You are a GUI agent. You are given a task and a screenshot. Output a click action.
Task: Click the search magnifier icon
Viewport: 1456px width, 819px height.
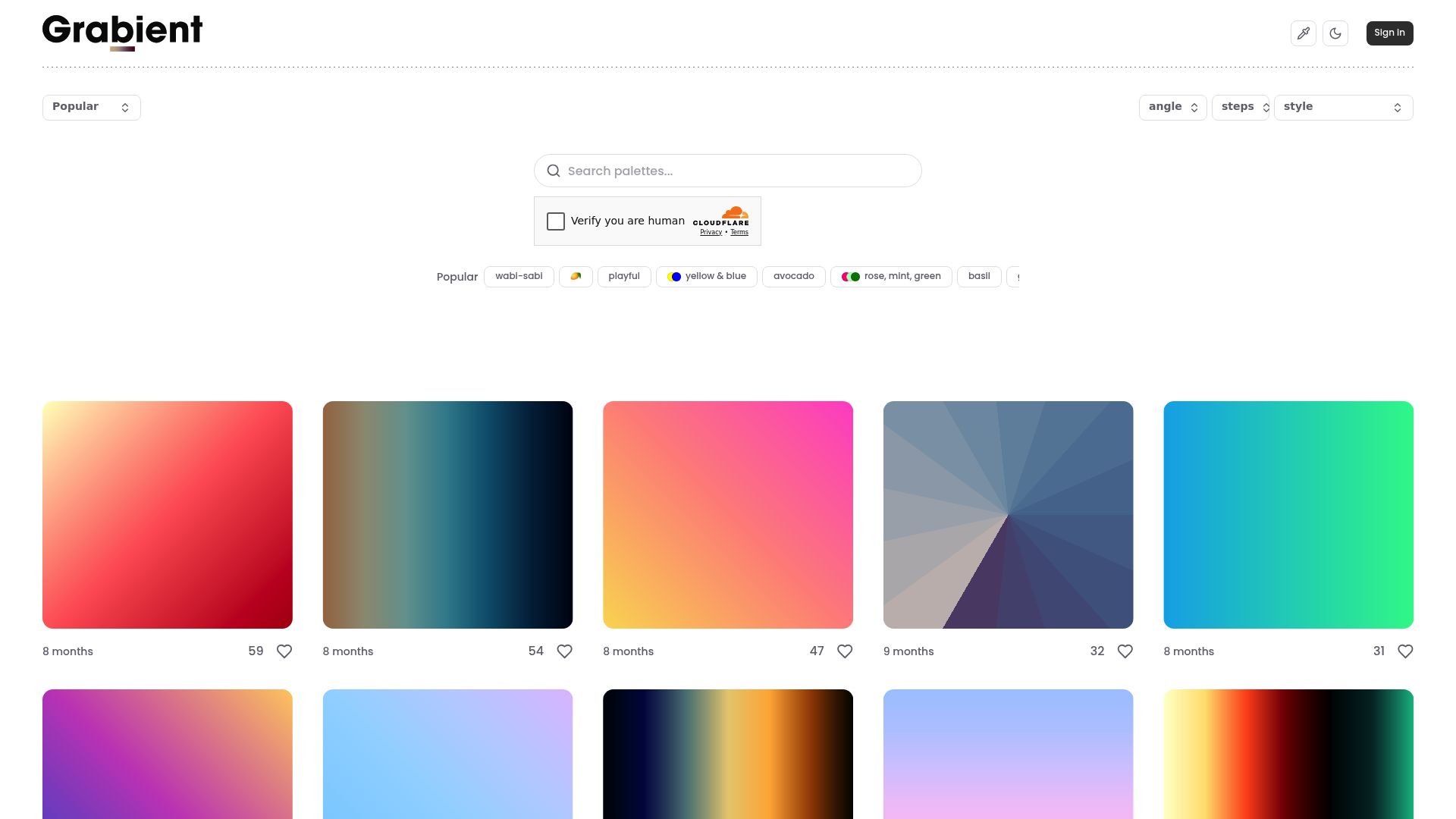click(554, 171)
